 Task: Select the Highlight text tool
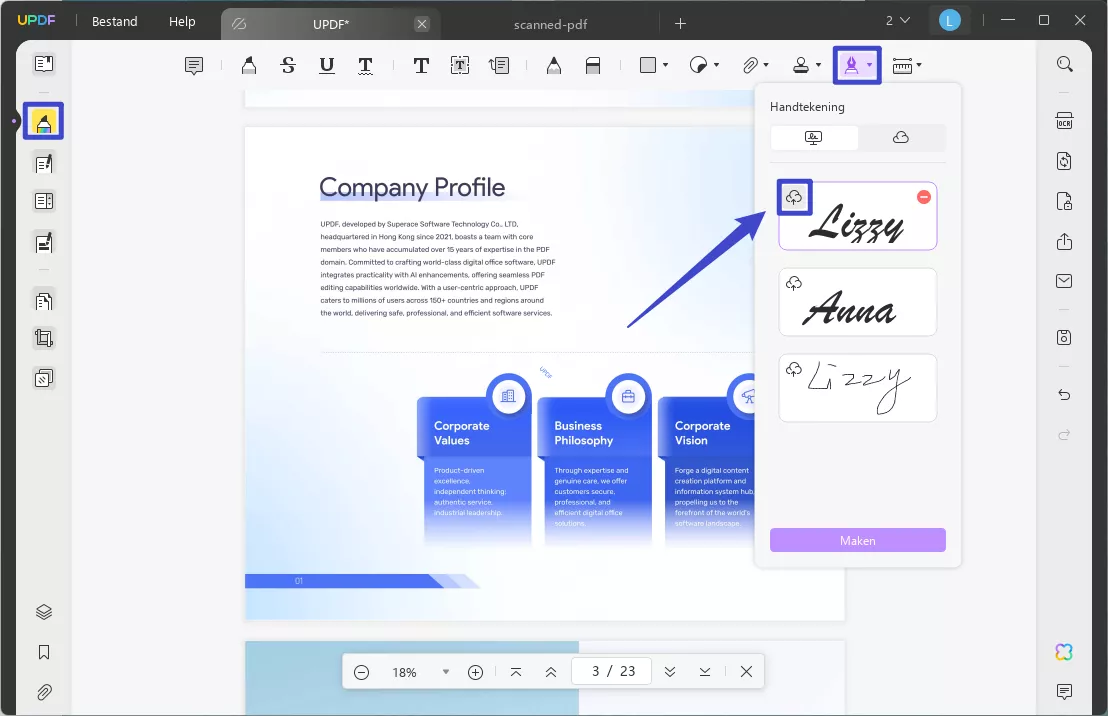point(249,66)
